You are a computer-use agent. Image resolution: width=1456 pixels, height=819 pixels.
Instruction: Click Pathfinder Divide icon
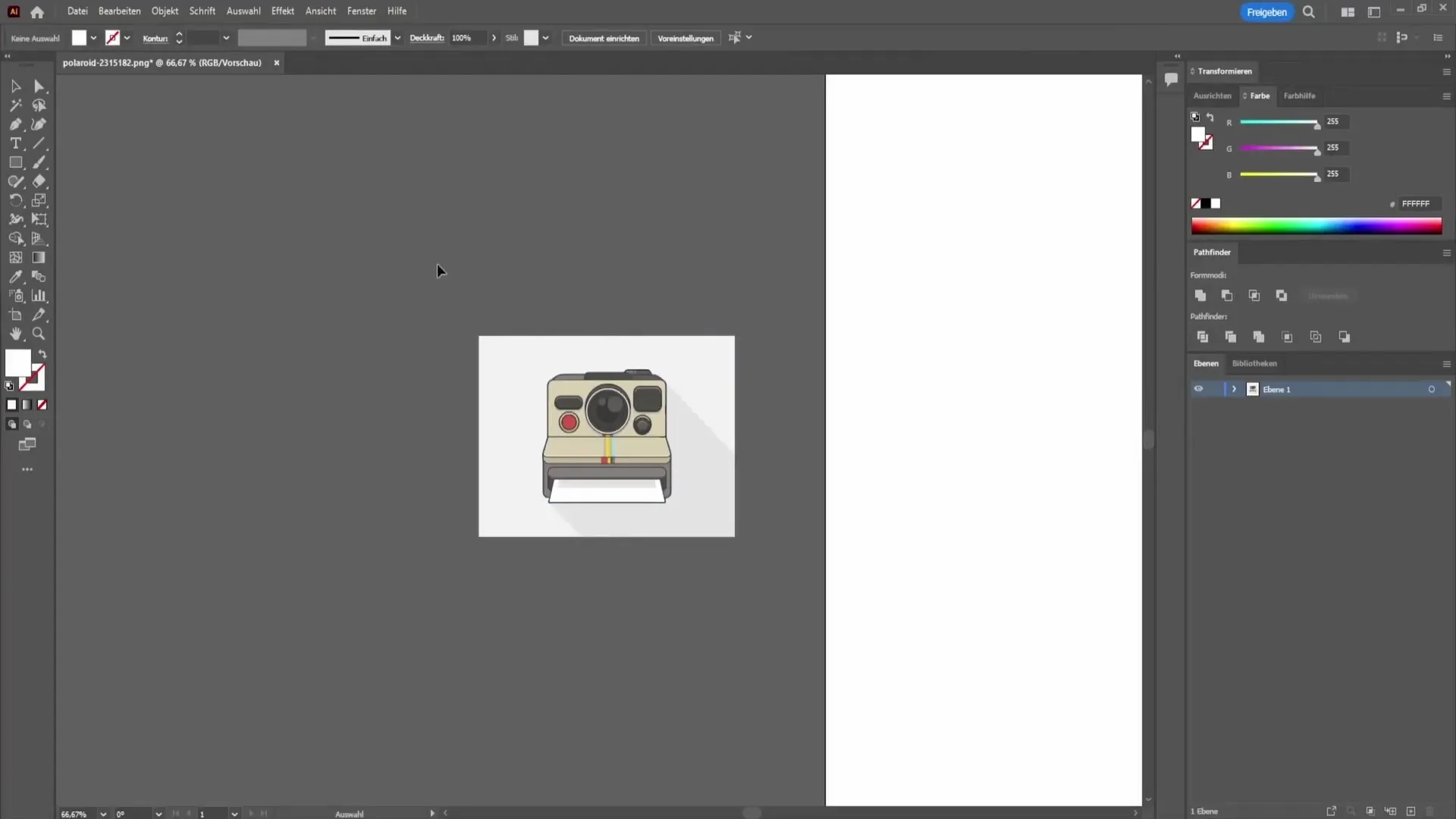click(x=1202, y=337)
